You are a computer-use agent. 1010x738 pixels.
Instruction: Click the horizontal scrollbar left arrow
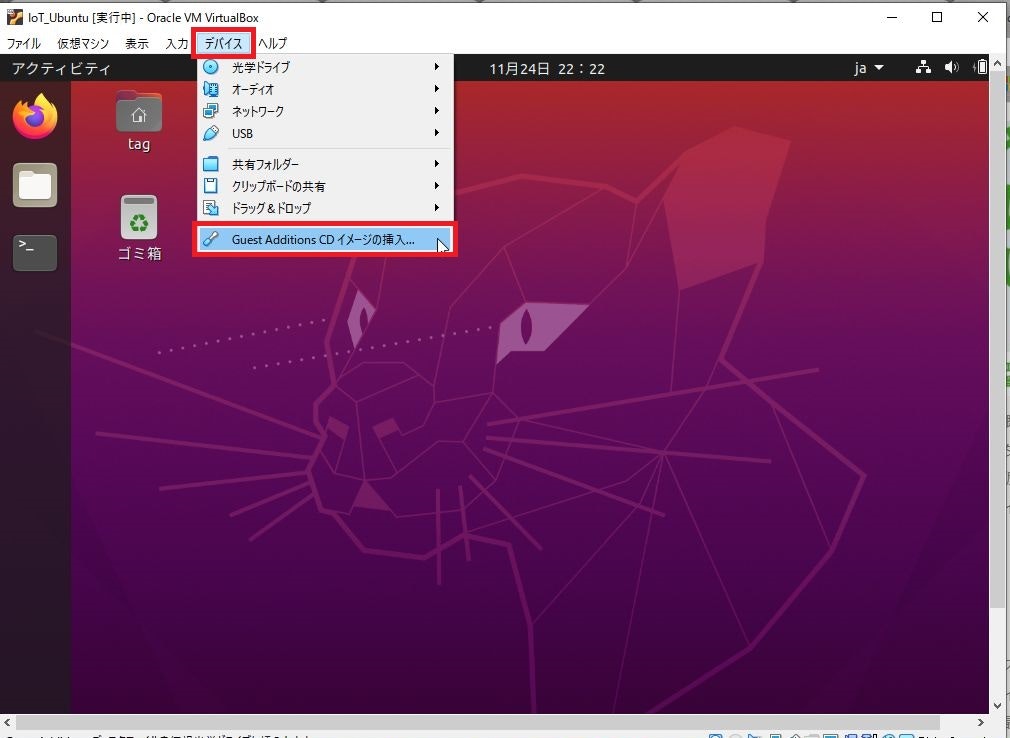coord(7,723)
